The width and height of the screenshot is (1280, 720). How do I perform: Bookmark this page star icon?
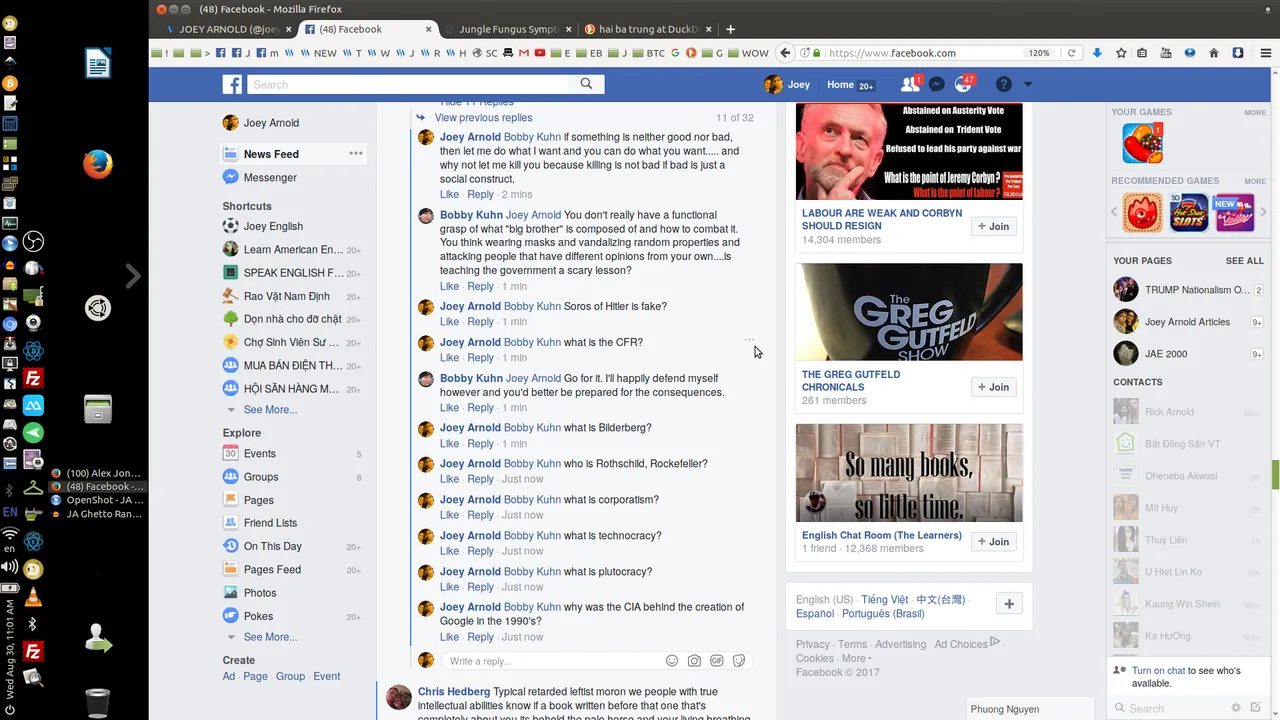pyautogui.click(x=1121, y=53)
